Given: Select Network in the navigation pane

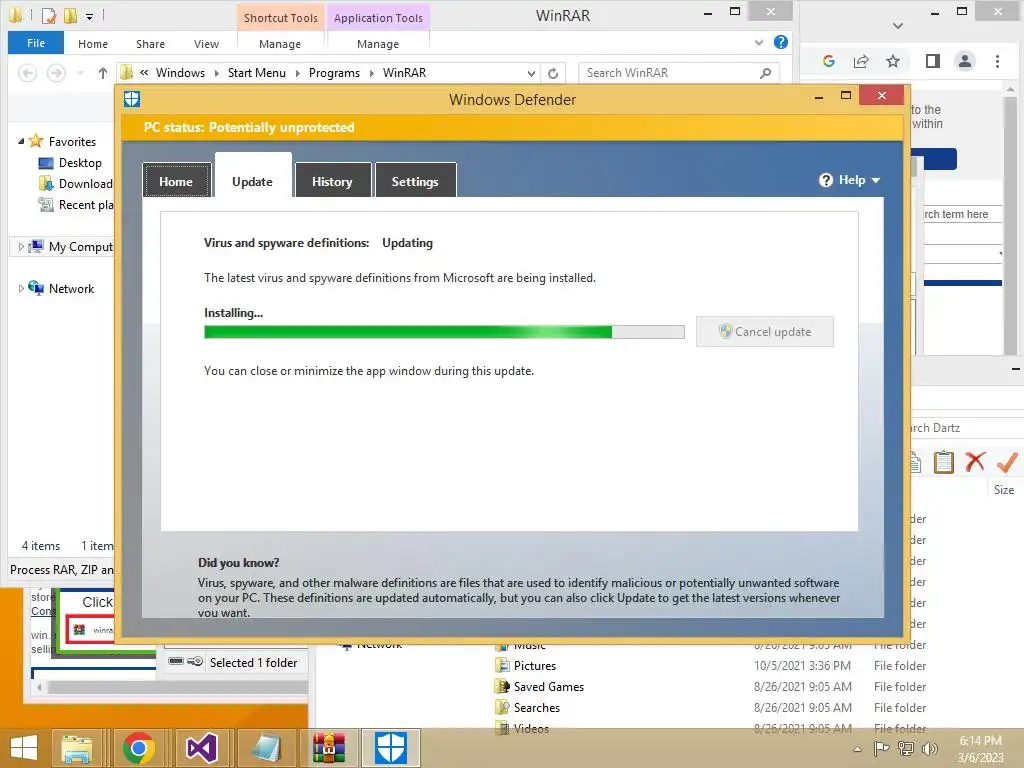Looking at the screenshot, I should tap(62, 288).
